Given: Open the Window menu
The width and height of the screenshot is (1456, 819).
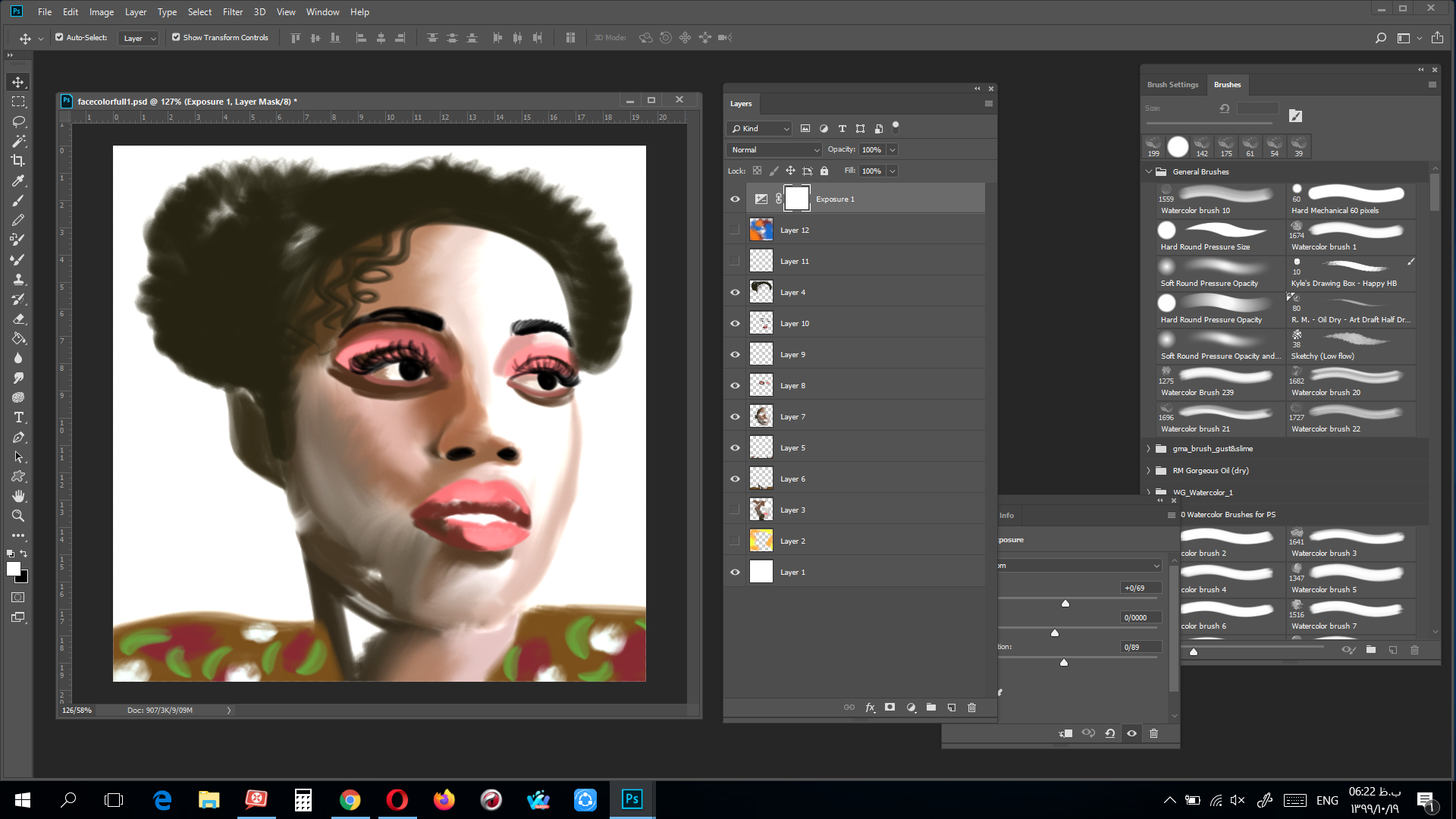Looking at the screenshot, I should 323,12.
